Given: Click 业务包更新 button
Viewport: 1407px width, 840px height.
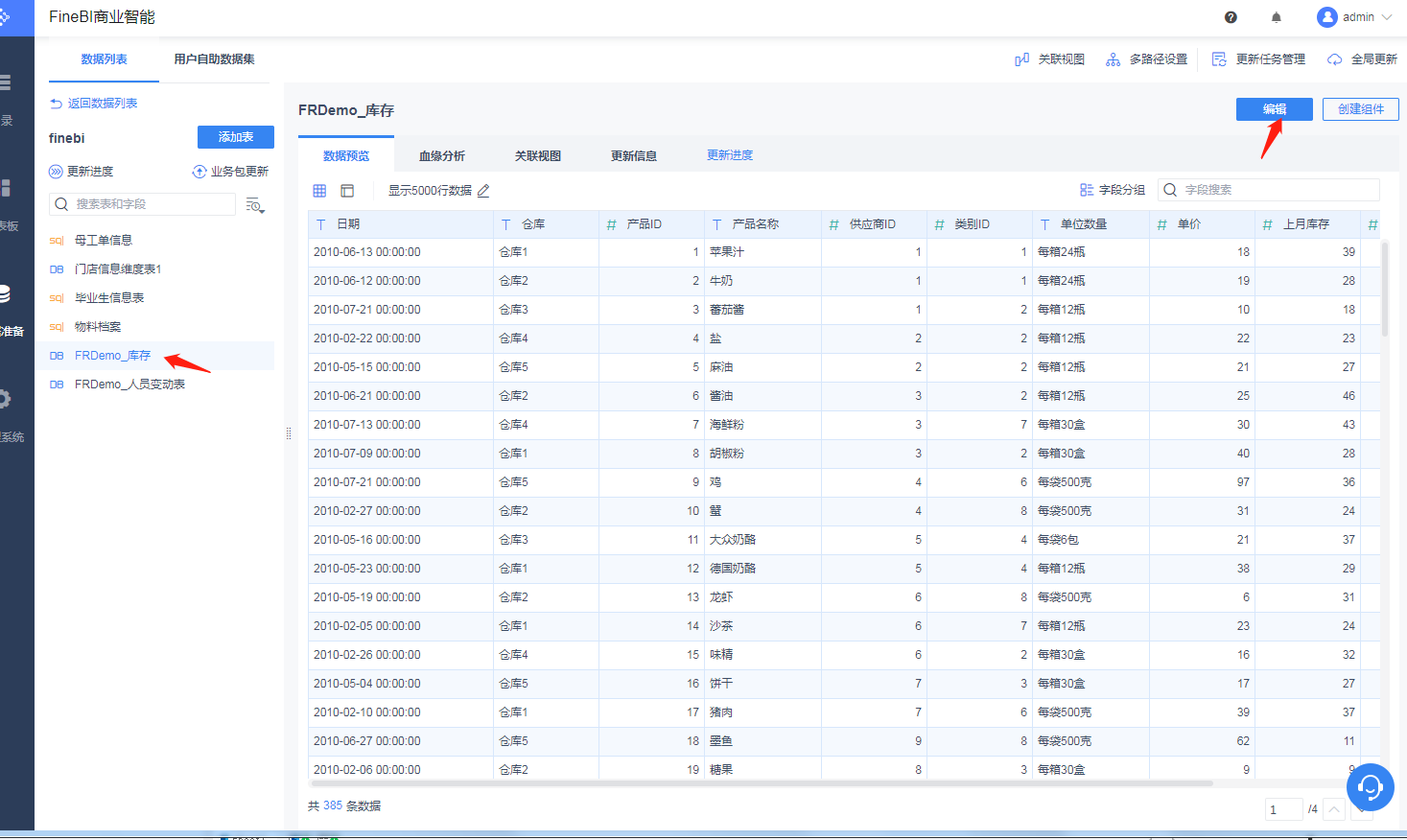Looking at the screenshot, I should [x=230, y=172].
